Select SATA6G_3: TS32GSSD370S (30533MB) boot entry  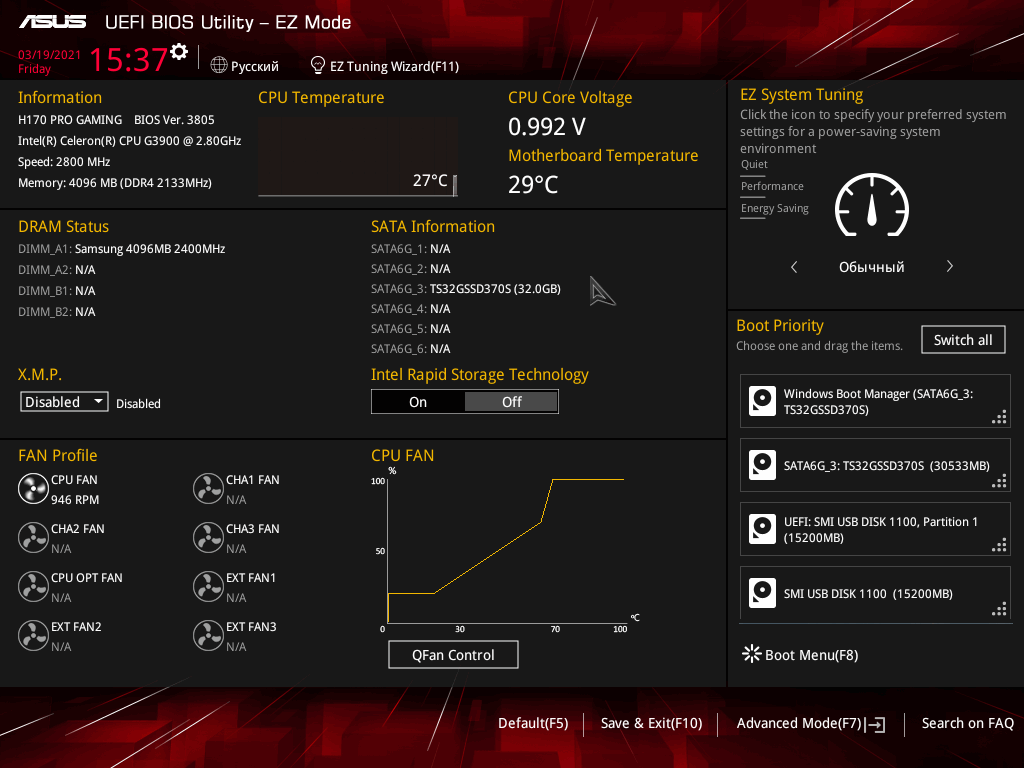(875, 465)
